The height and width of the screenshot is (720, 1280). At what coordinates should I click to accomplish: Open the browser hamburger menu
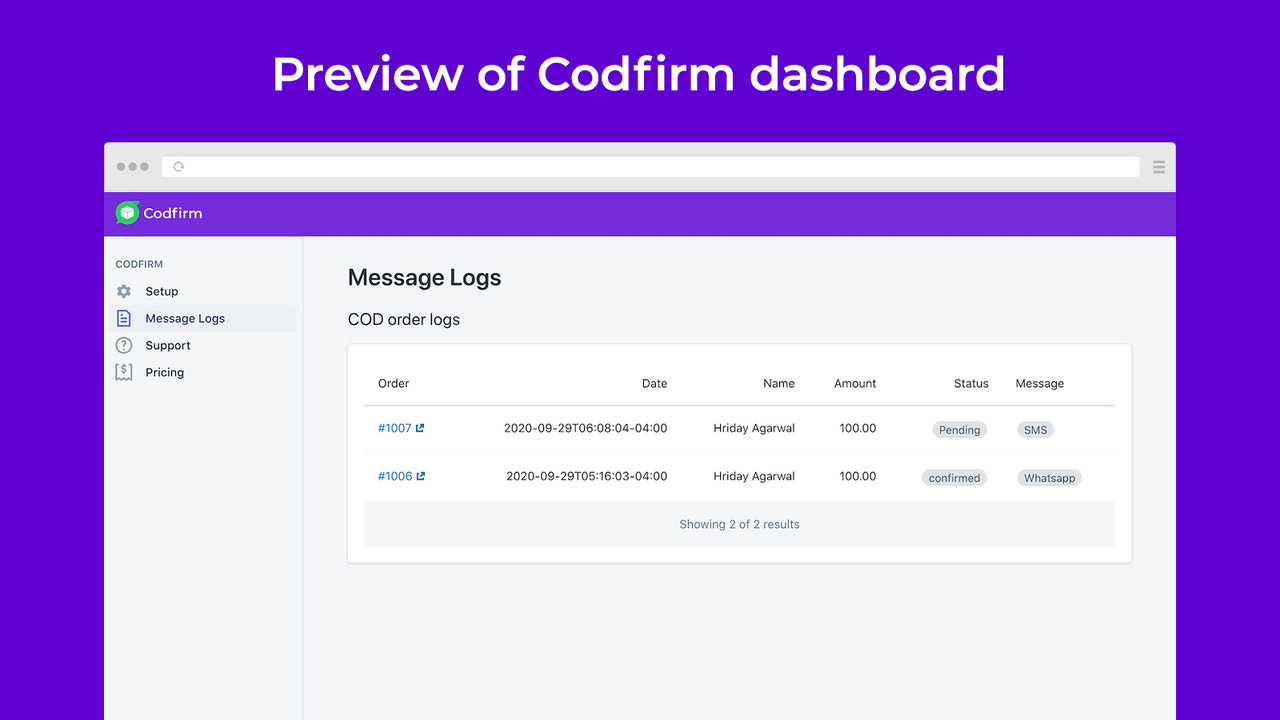(x=1158, y=167)
